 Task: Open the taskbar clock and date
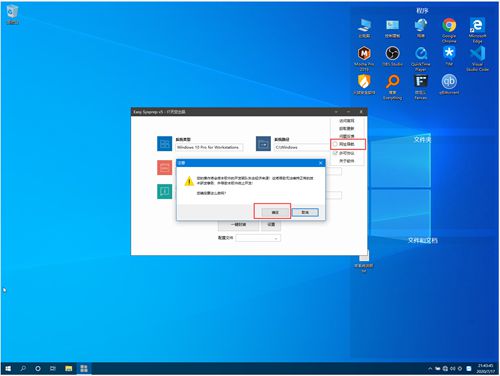[486, 368]
